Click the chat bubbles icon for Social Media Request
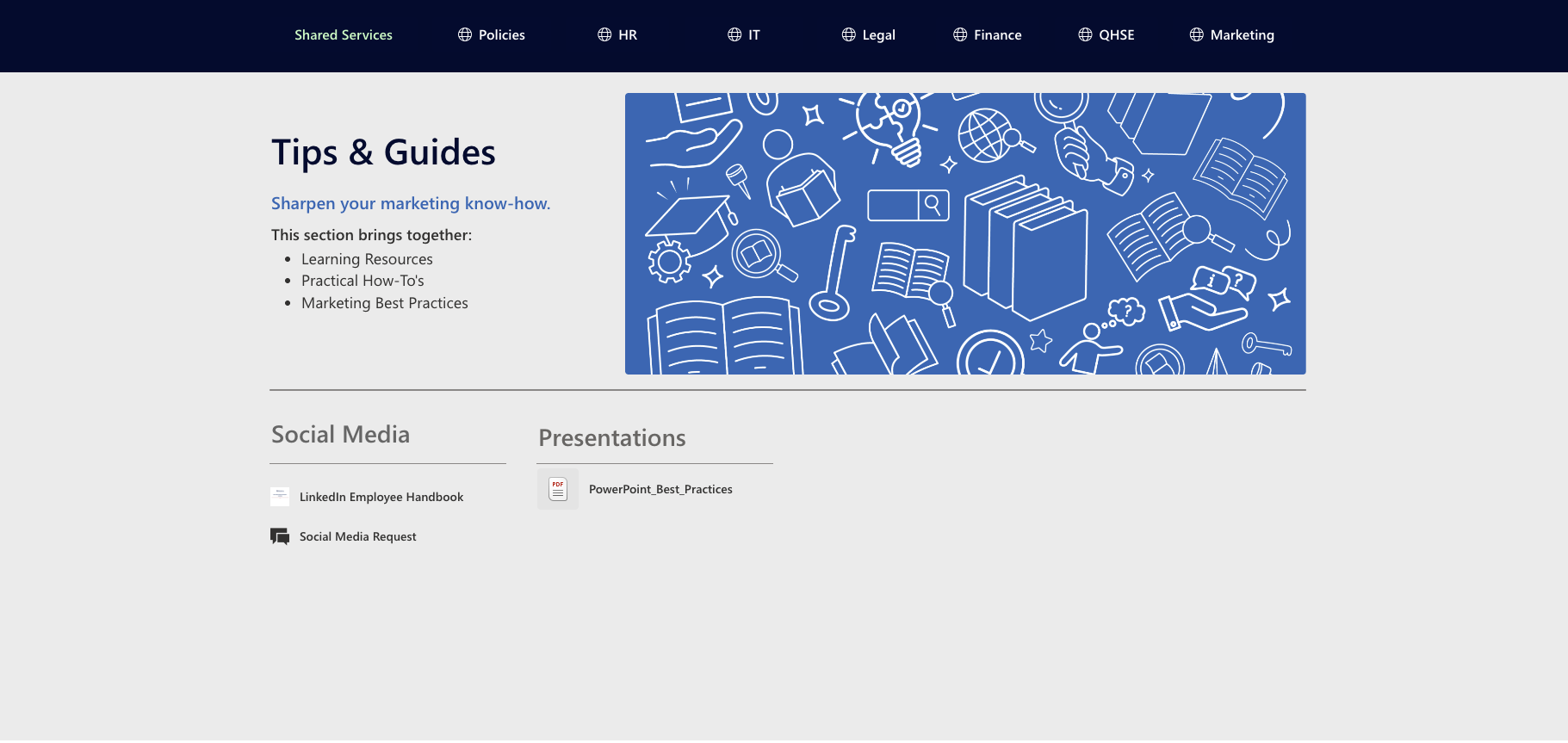 [x=280, y=536]
